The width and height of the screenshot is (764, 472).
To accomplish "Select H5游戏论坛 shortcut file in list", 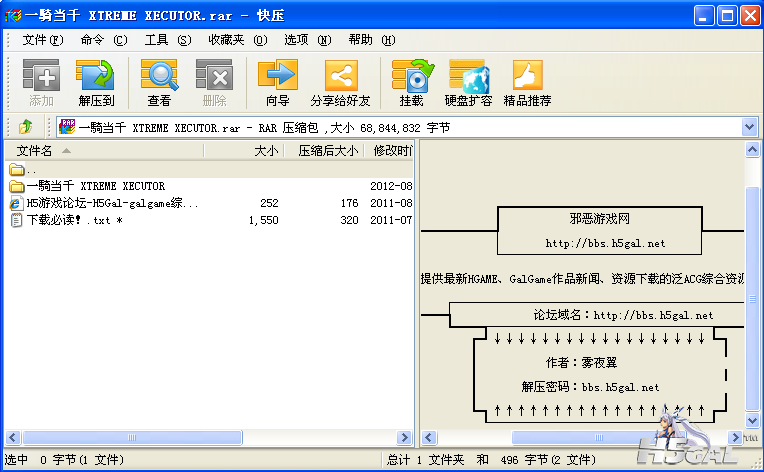I will pyautogui.click(x=112, y=203).
